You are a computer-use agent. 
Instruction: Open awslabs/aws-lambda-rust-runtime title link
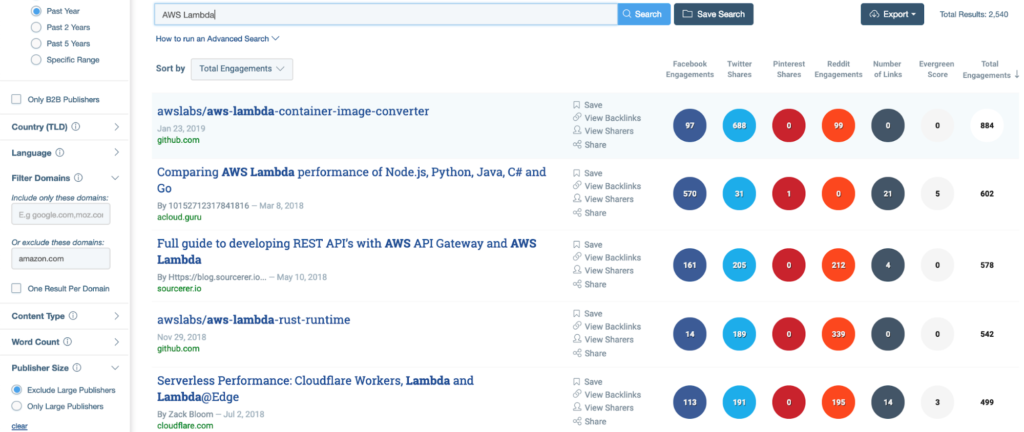click(253, 320)
